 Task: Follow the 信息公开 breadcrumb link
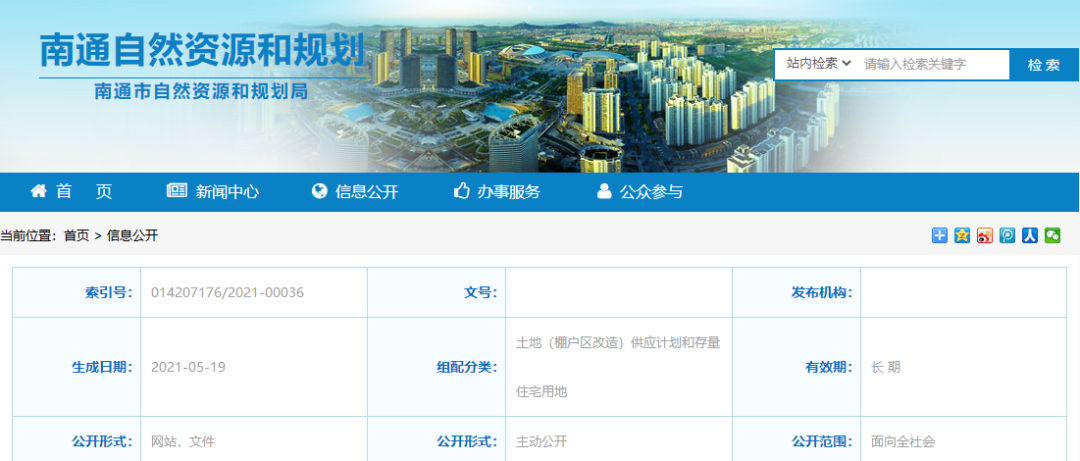click(x=132, y=236)
